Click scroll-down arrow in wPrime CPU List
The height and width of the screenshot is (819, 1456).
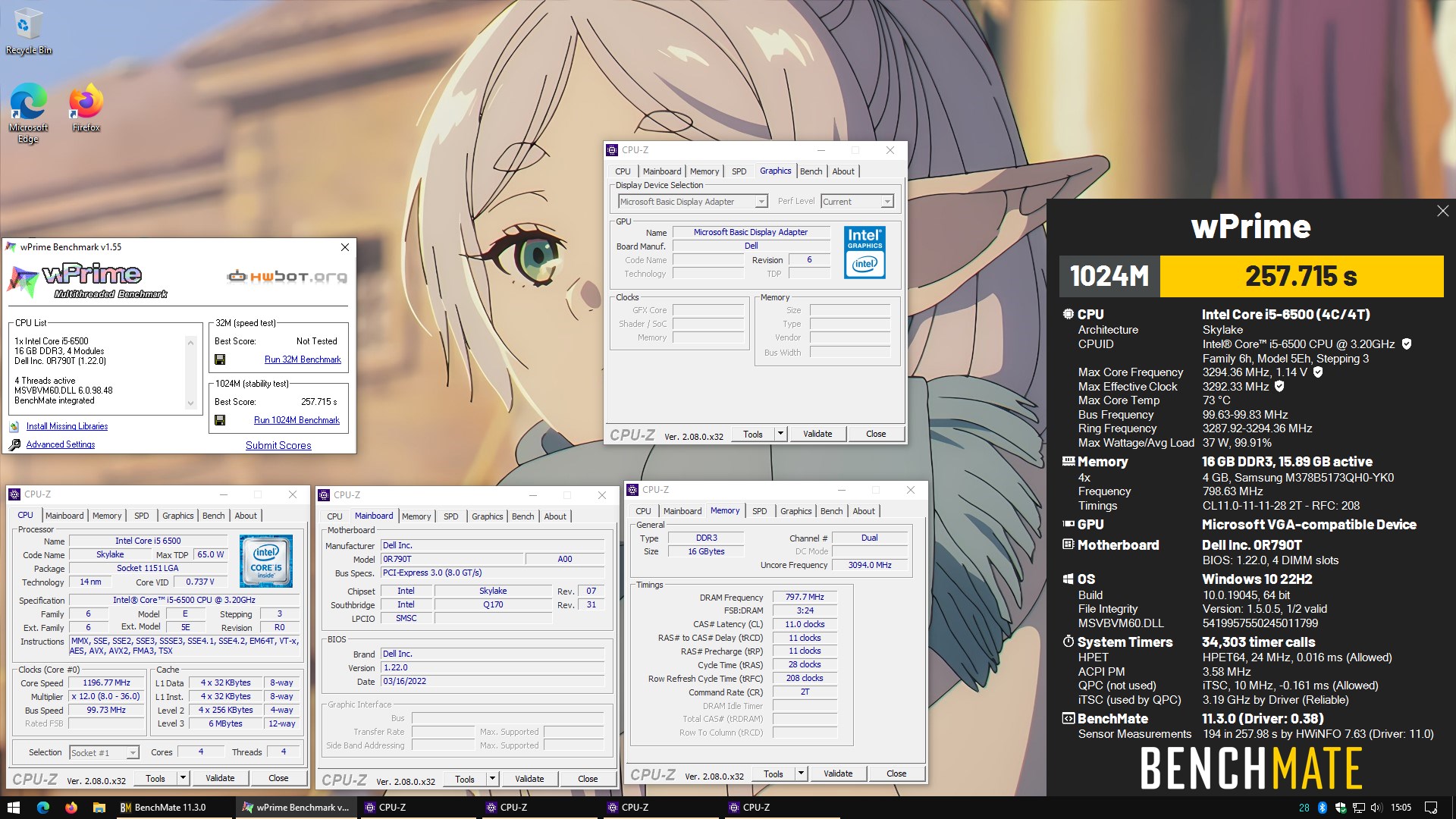pos(190,403)
